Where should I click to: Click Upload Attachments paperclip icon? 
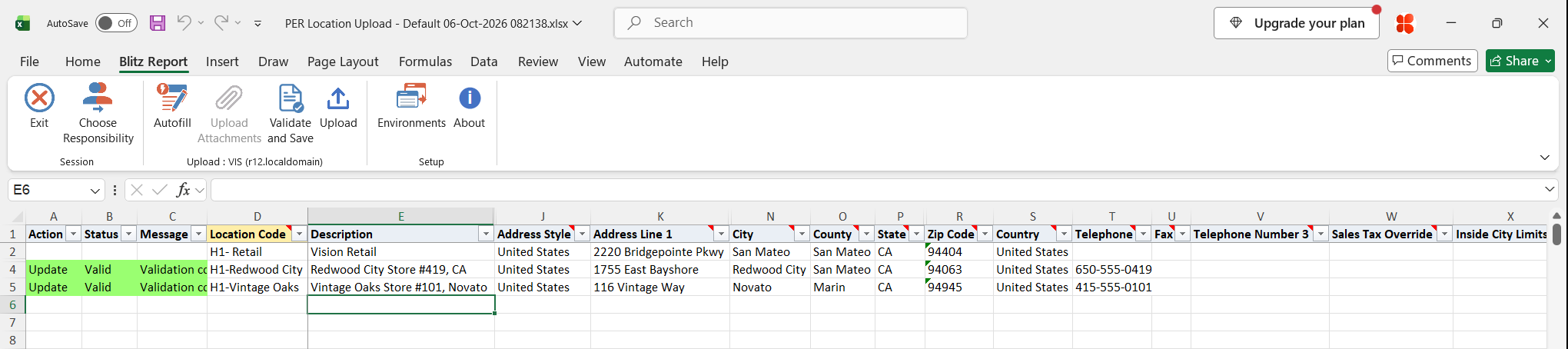[229, 98]
